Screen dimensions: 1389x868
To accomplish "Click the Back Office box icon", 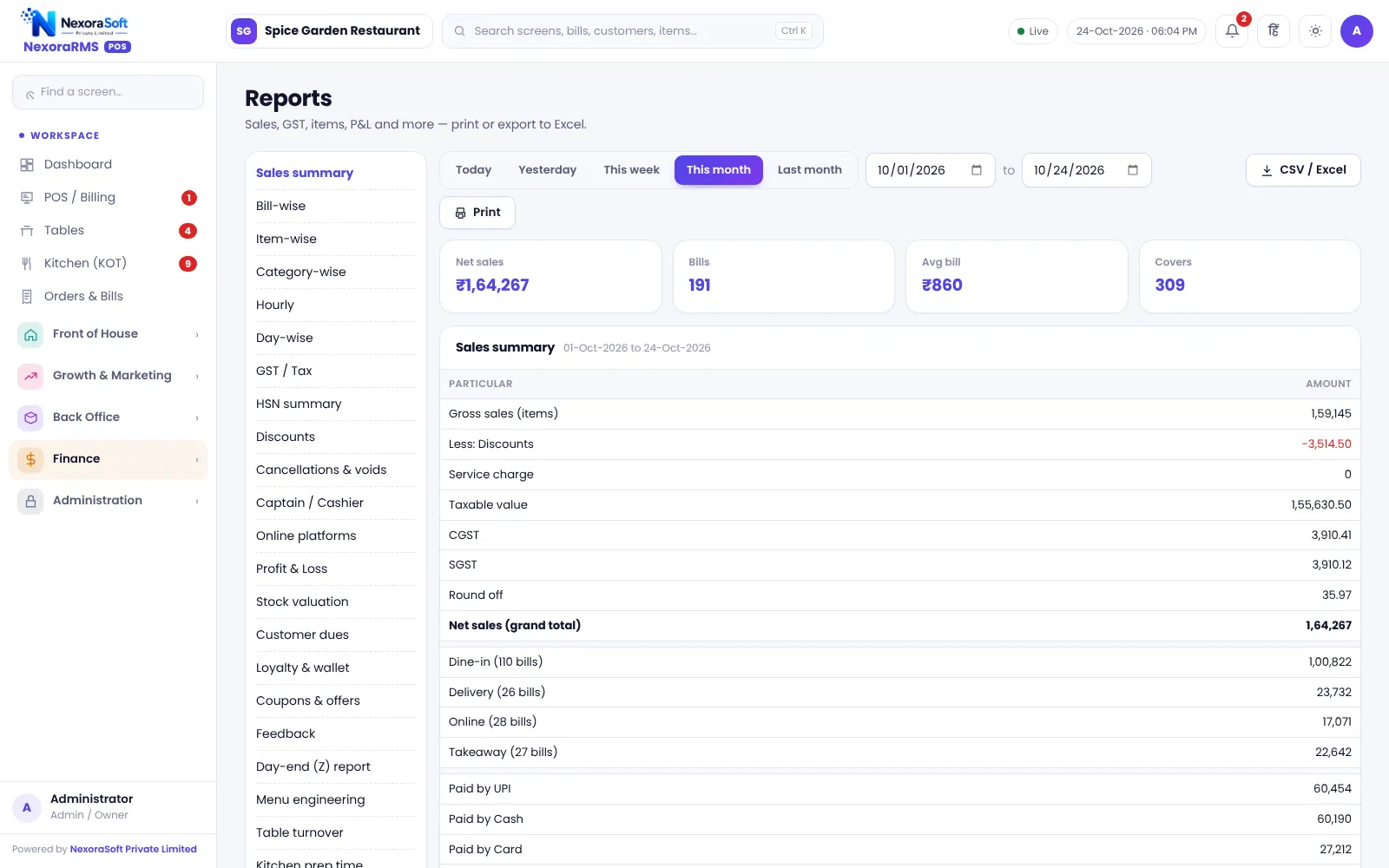I will 30,418.
